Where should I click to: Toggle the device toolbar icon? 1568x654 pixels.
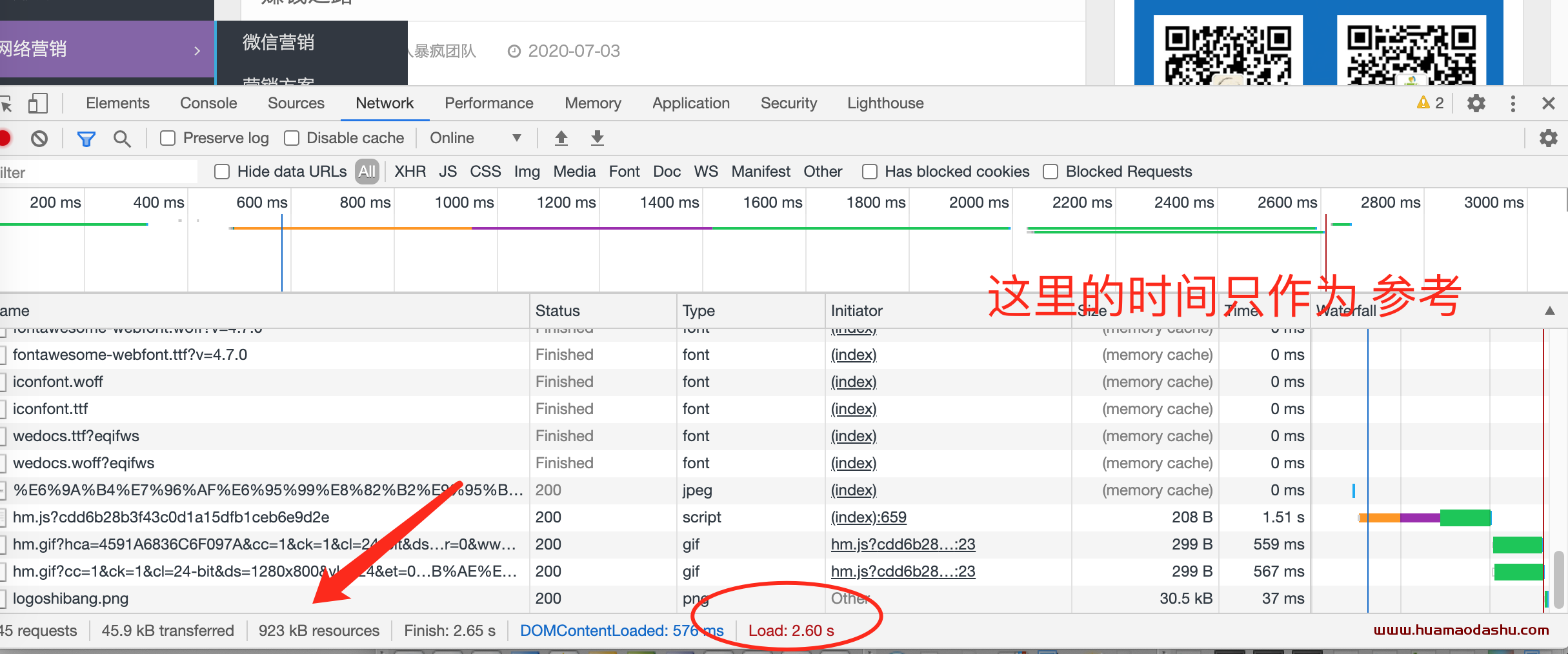(x=38, y=103)
